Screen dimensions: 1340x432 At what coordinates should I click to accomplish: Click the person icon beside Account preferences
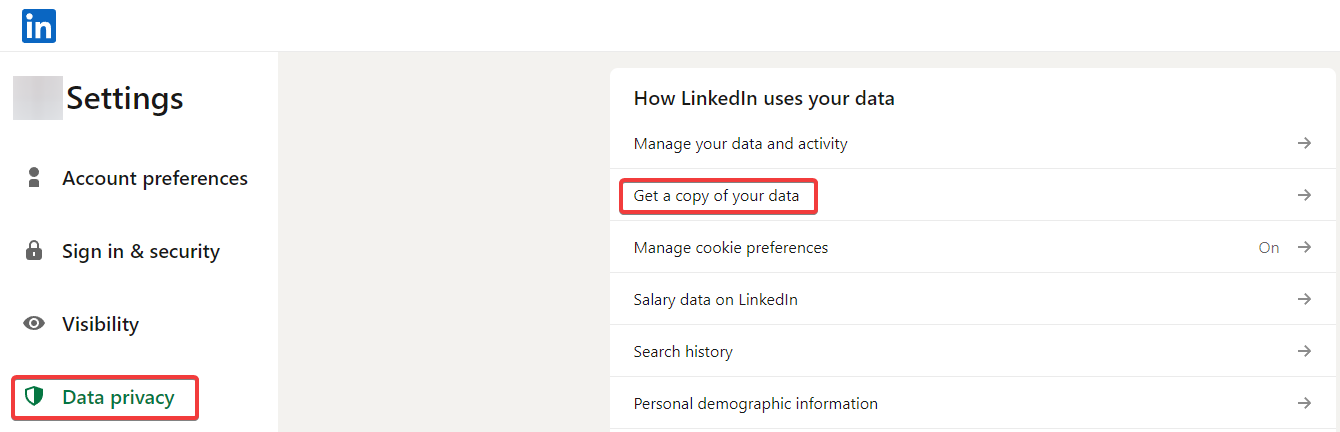pyautogui.click(x=34, y=178)
